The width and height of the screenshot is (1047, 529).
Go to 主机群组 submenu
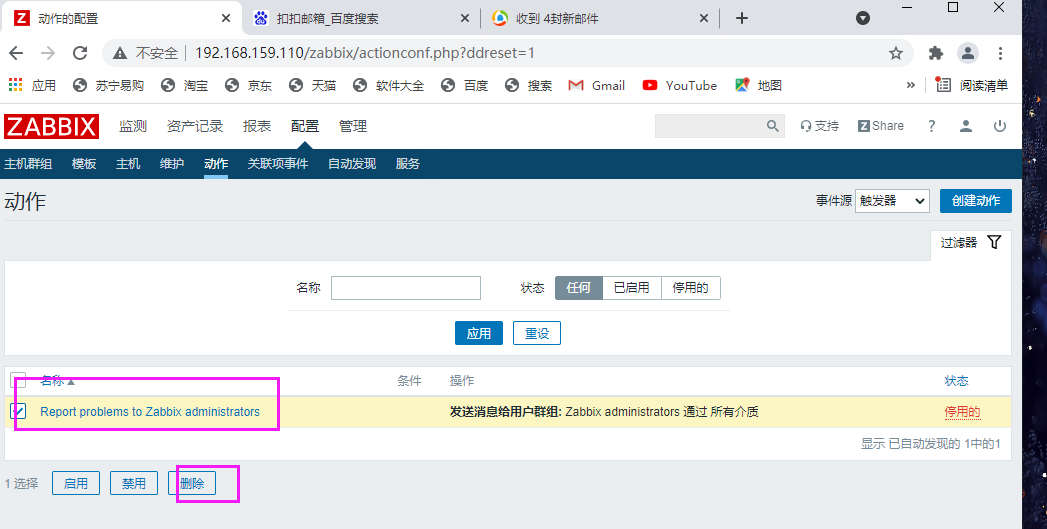(28, 164)
